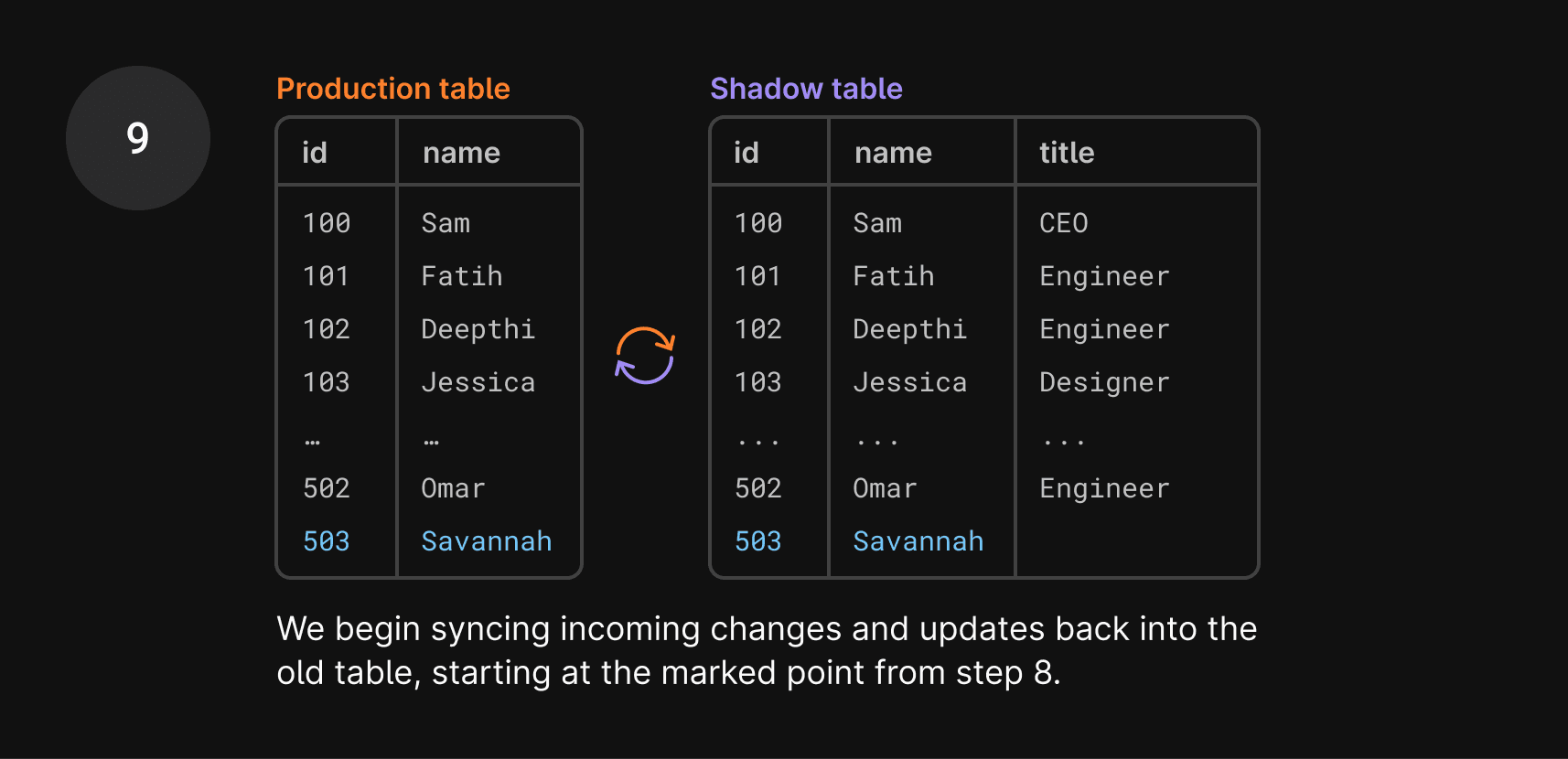Select the "id" column header in Shadow table
1568x759 pixels.
click(x=746, y=153)
